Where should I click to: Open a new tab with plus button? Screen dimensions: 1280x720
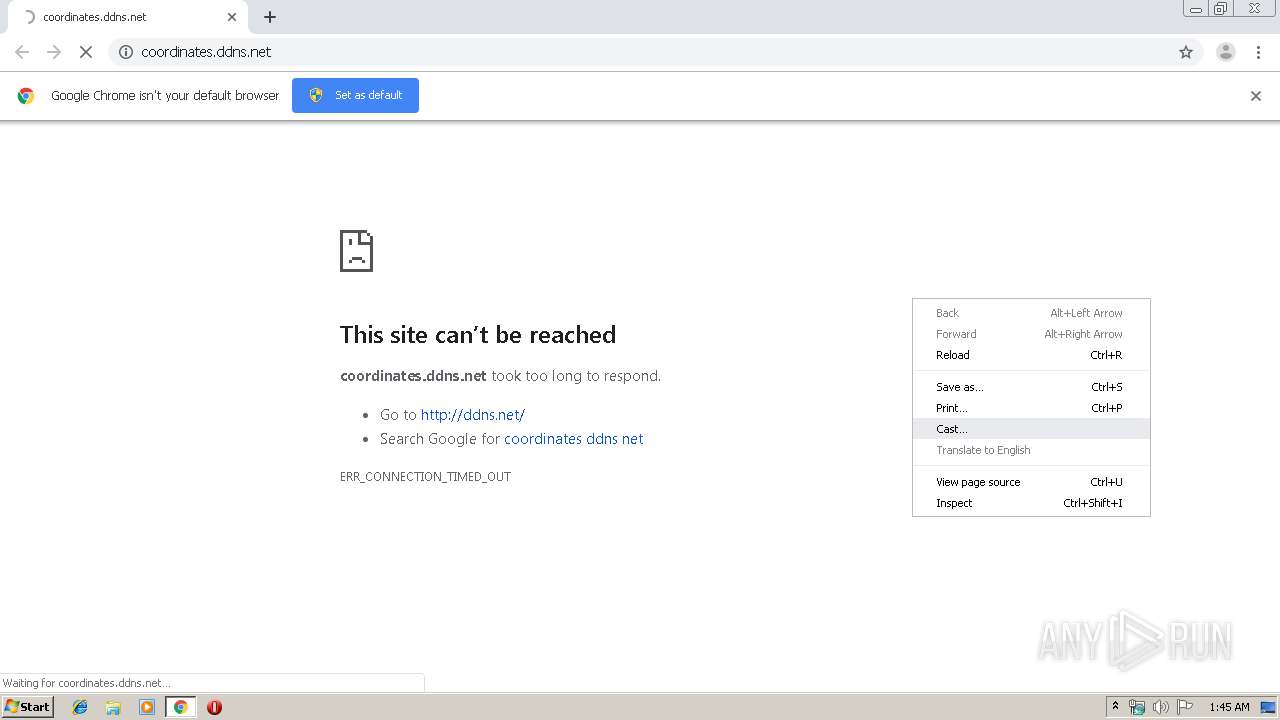tap(270, 17)
